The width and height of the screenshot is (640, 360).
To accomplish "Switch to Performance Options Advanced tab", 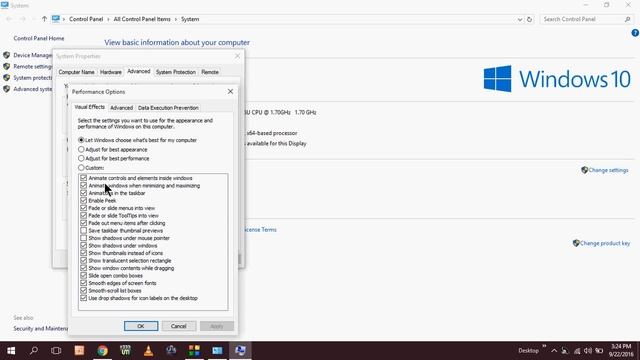I will [x=122, y=108].
